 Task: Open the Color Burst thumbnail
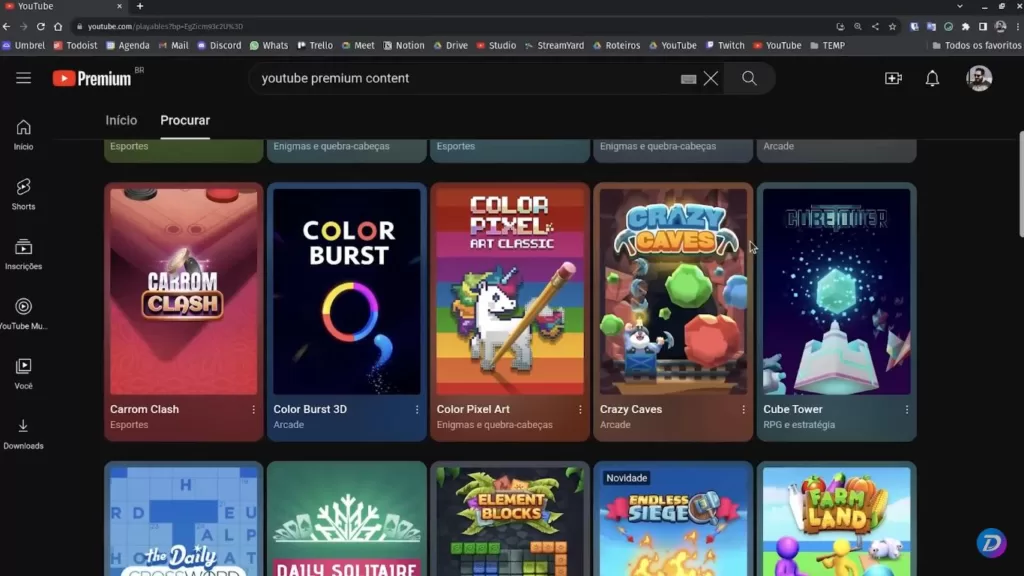[347, 291]
